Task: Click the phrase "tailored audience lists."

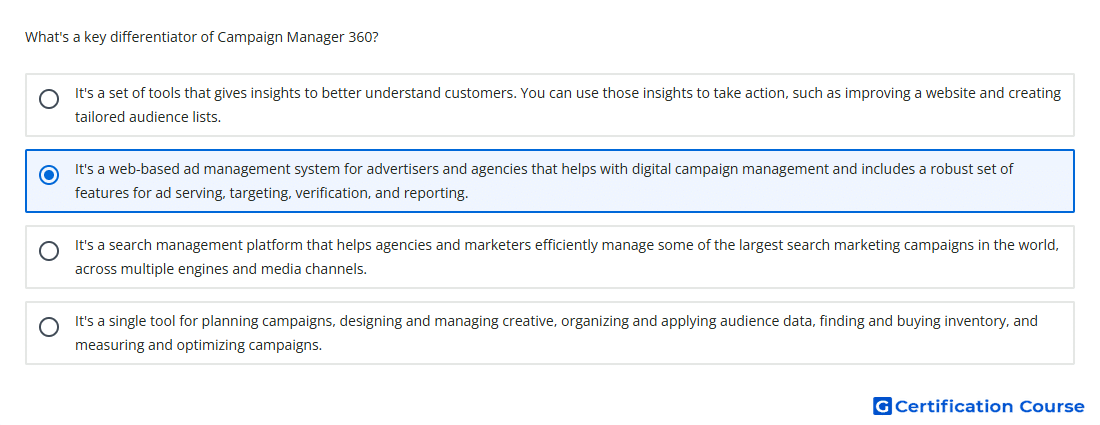Action: [148, 117]
